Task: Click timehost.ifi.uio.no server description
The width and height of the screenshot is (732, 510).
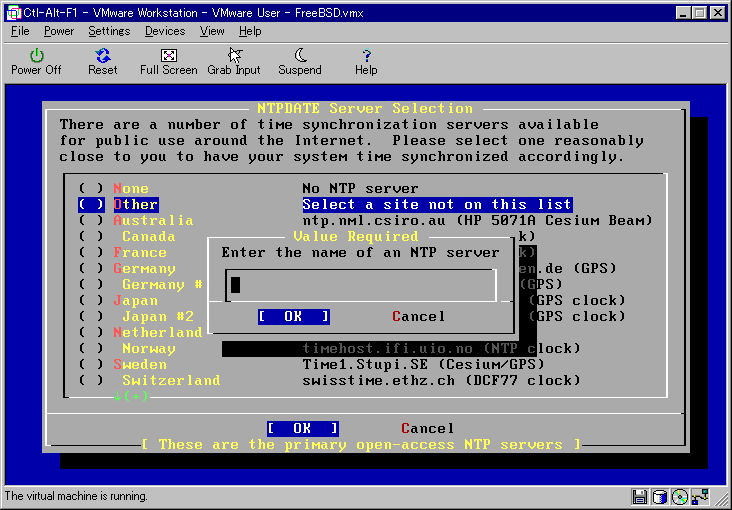Action: (x=441, y=349)
